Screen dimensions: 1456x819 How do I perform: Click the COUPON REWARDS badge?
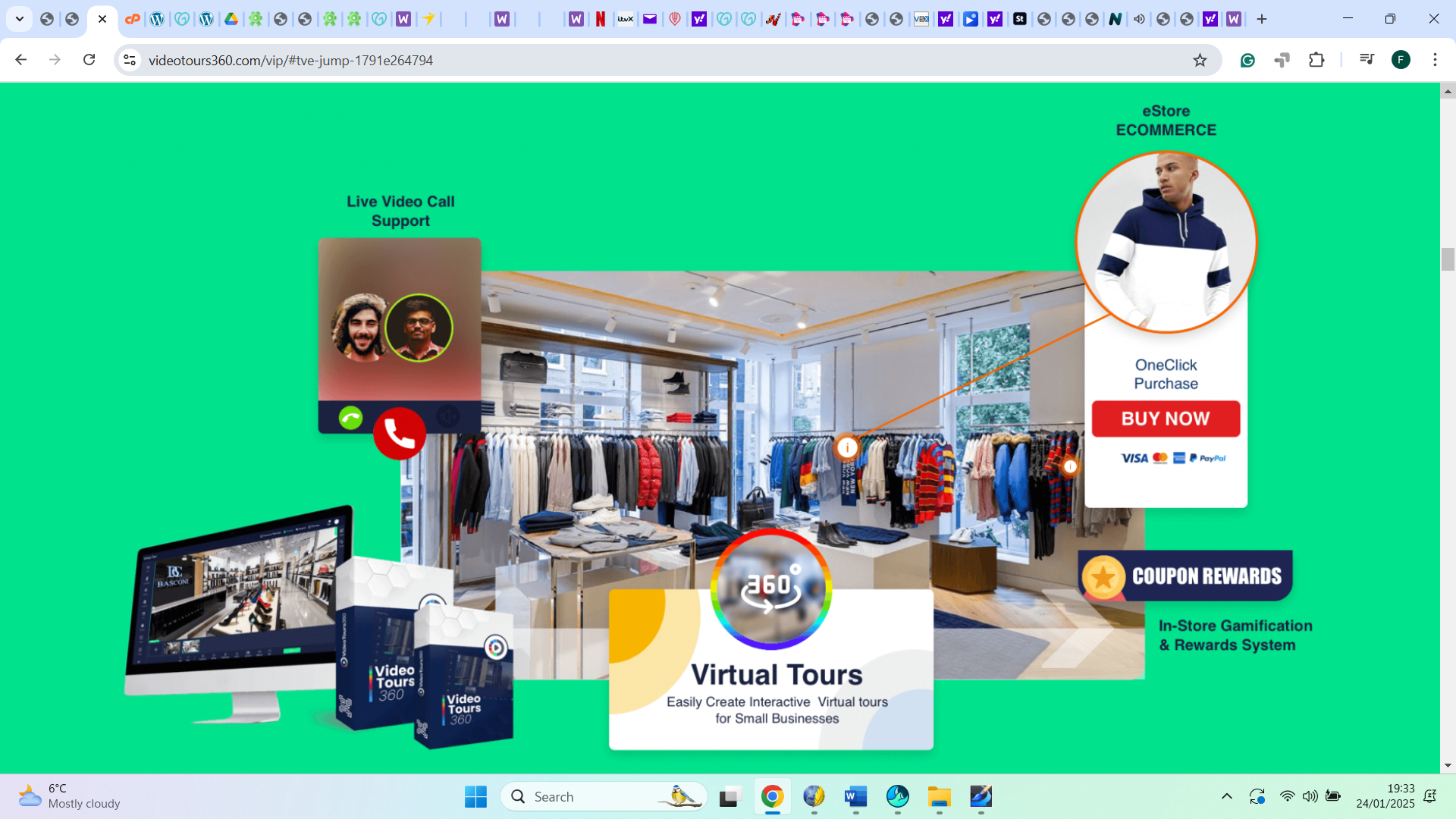click(x=1185, y=576)
